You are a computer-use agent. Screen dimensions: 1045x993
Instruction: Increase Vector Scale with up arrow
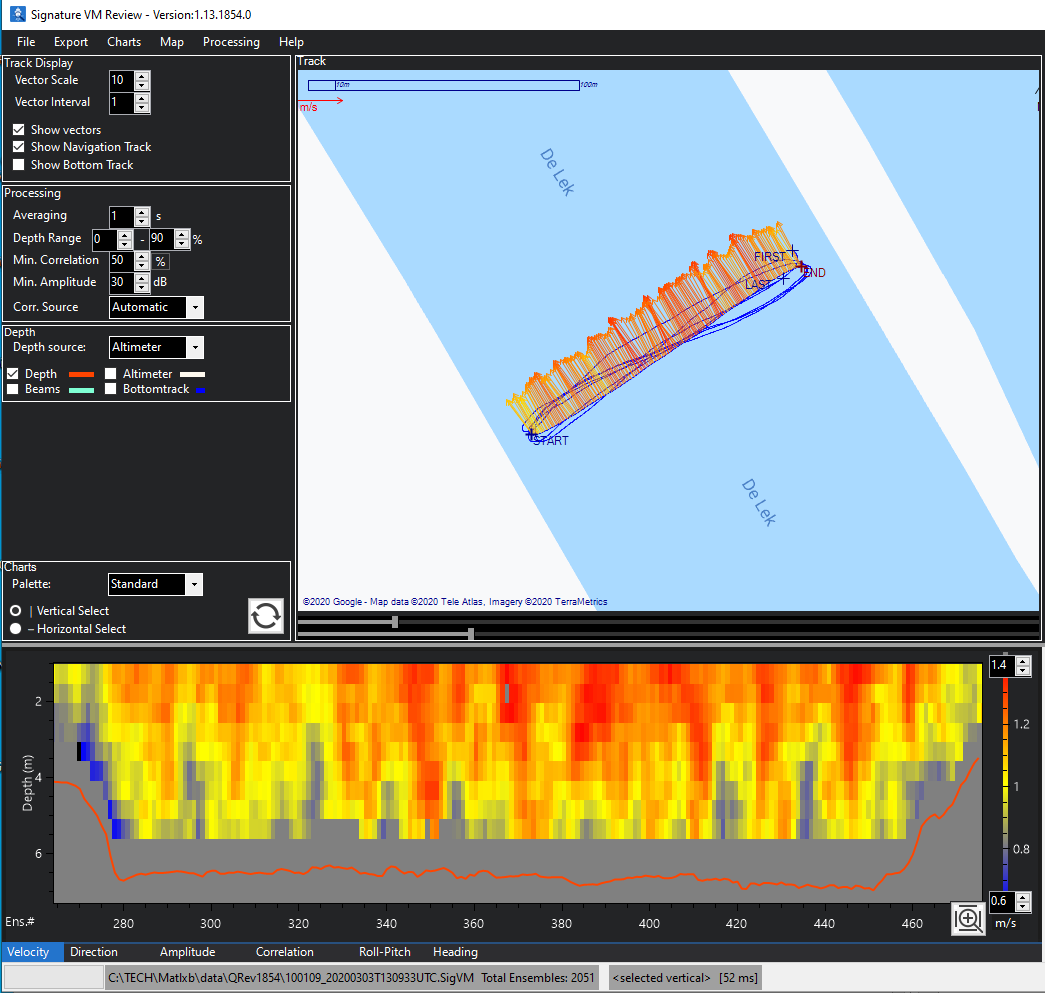coord(142,75)
